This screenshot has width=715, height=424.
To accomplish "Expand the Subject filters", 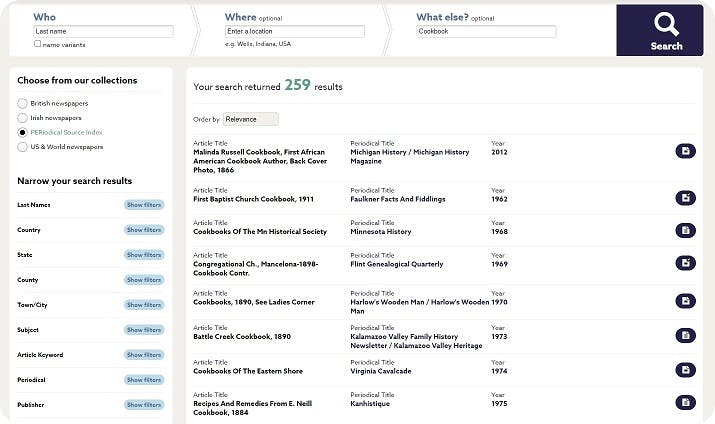I will [144, 330].
